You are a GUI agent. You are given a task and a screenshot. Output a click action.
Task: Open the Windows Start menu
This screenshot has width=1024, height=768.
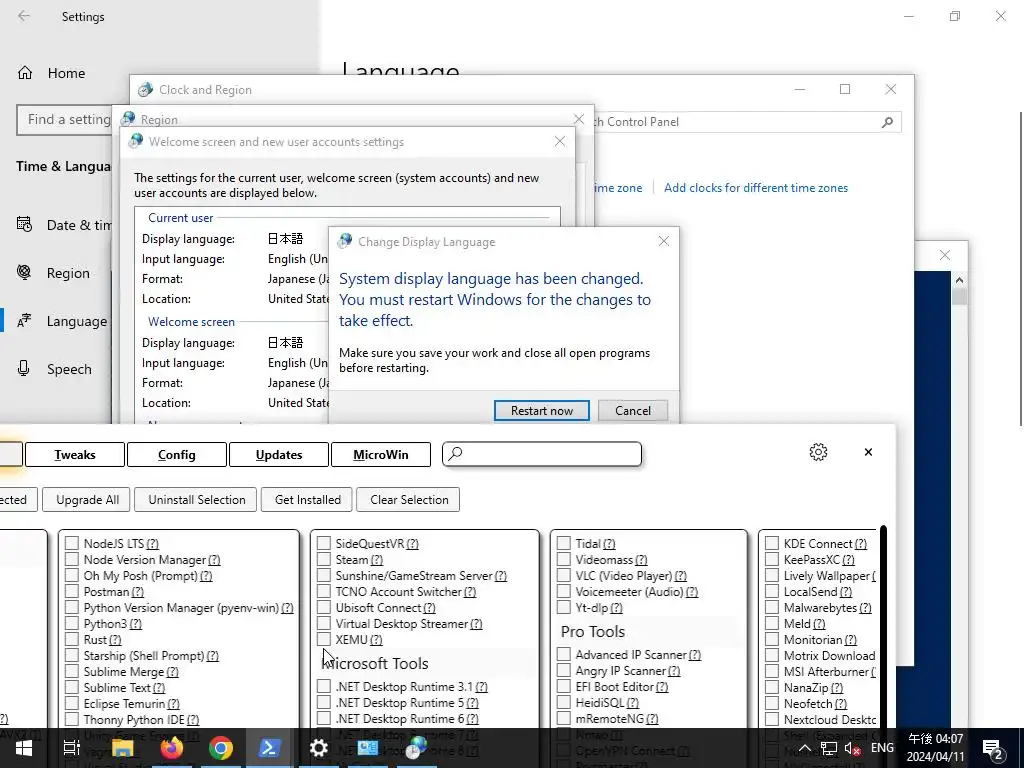tap(24, 748)
